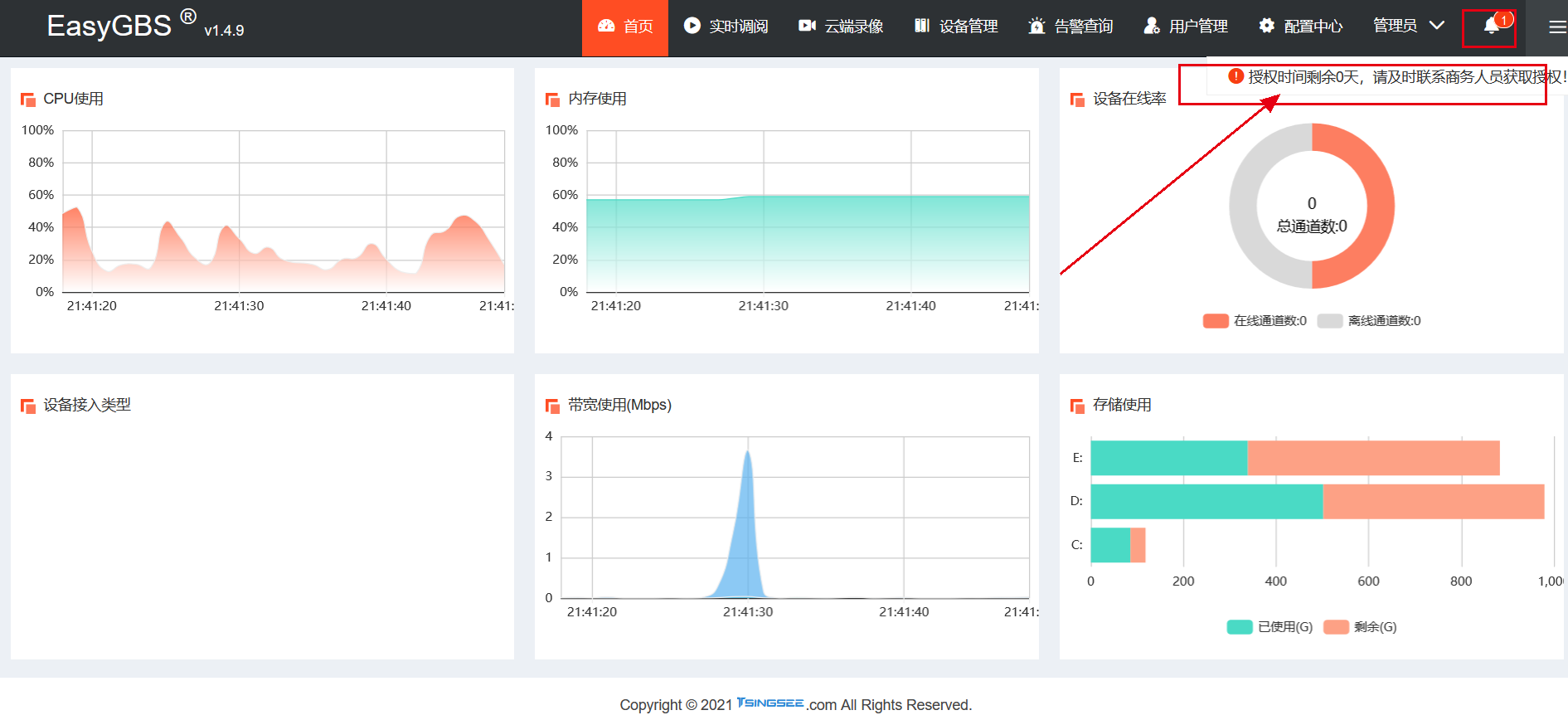Click the user icon beside 用户管理

point(1152,26)
